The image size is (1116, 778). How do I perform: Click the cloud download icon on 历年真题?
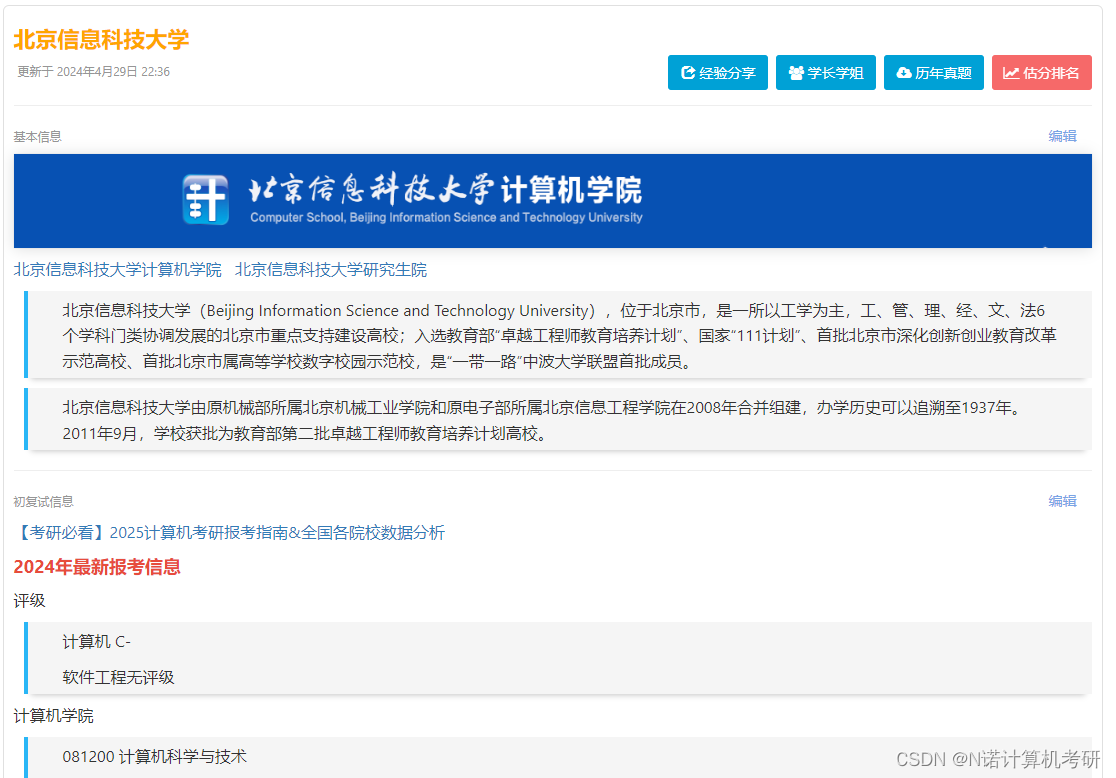pos(905,72)
